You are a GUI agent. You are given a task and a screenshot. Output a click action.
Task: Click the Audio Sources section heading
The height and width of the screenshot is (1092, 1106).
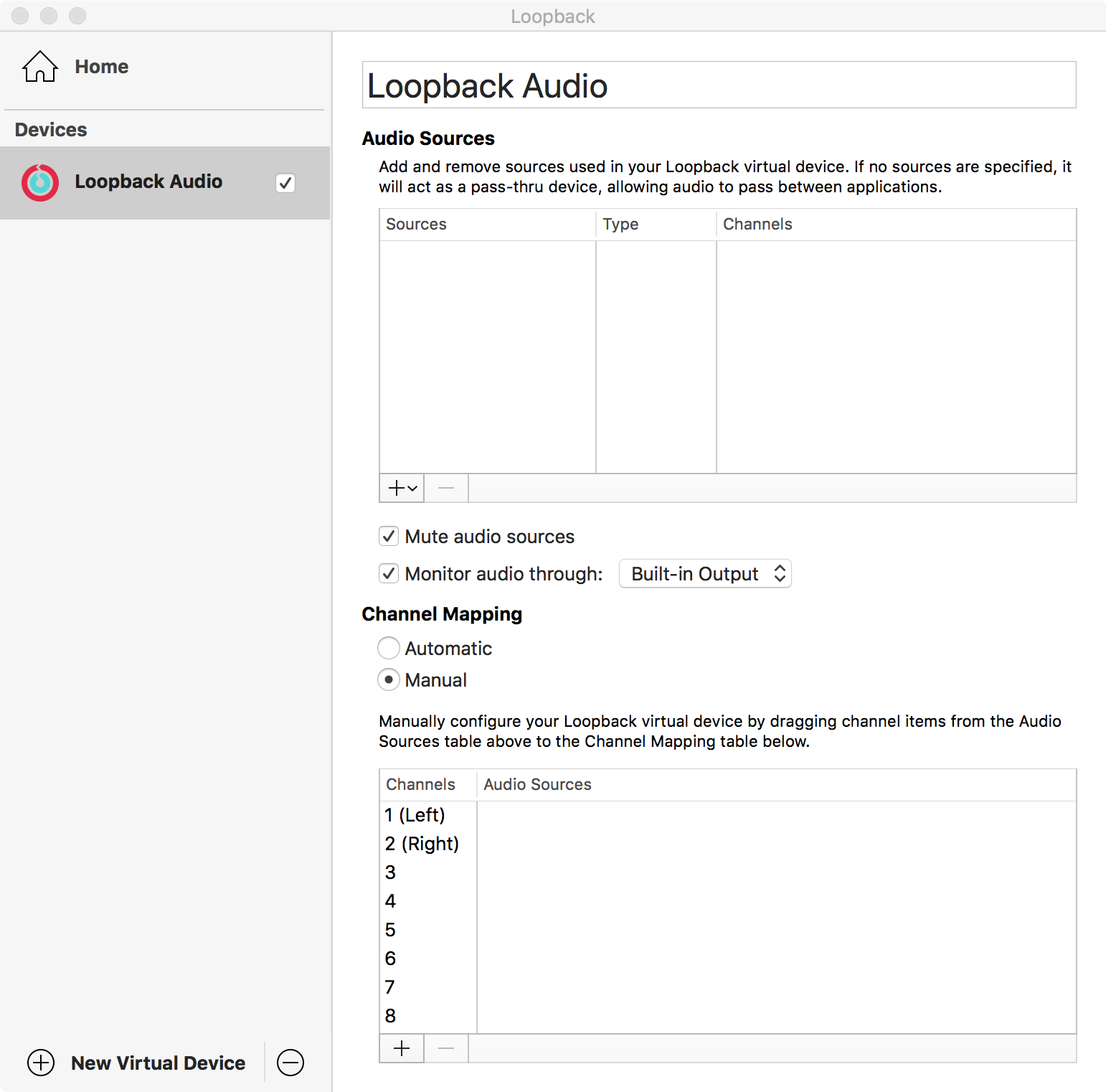428,138
